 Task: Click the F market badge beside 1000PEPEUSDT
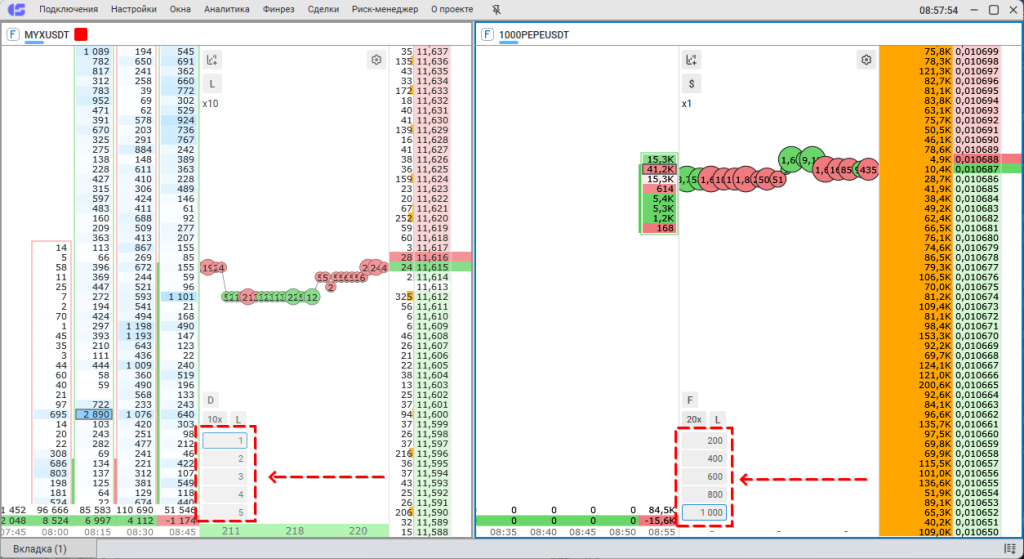(x=488, y=34)
